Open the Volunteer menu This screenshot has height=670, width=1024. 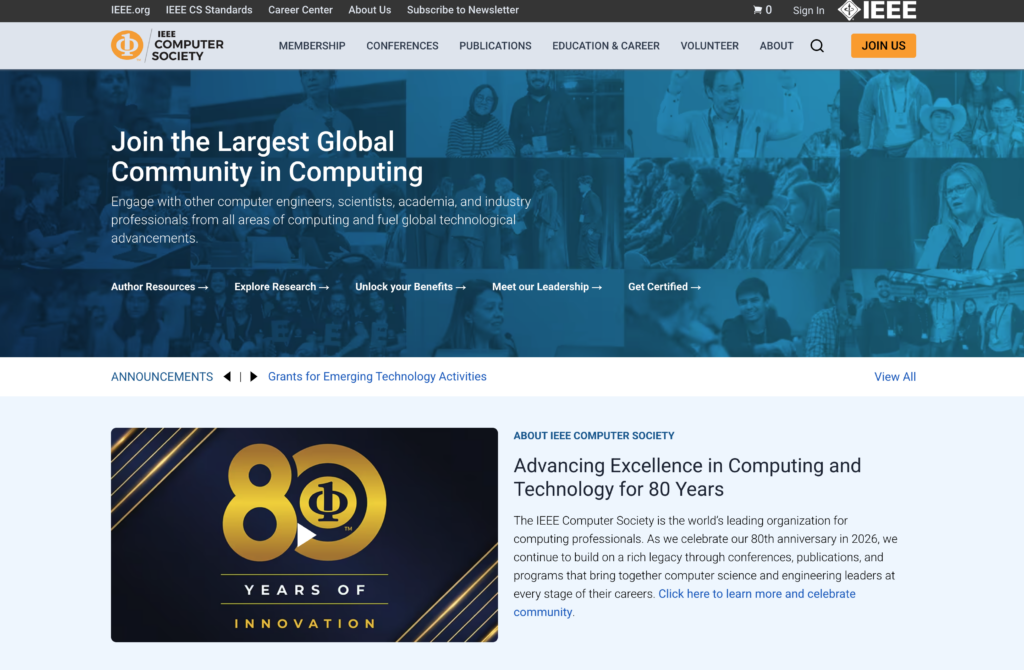point(709,46)
